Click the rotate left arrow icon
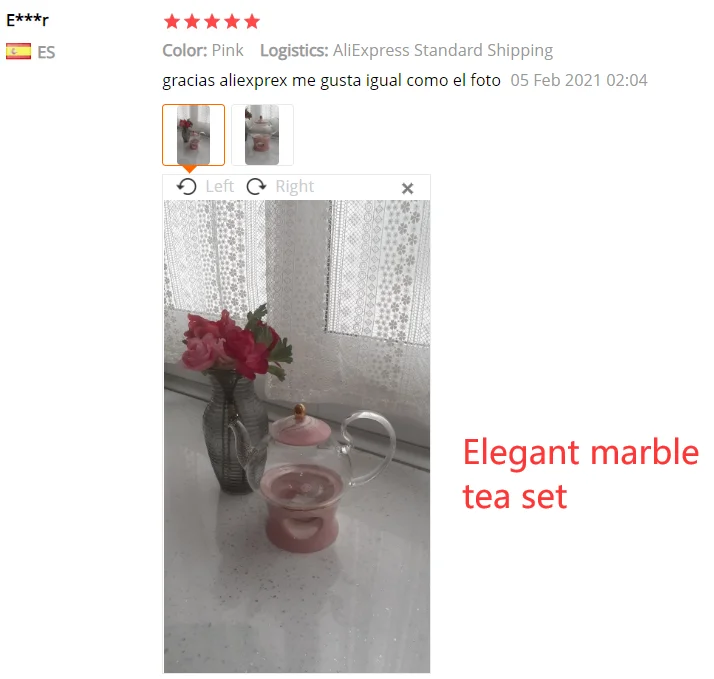This screenshot has height=679, width=714. pyautogui.click(x=187, y=187)
